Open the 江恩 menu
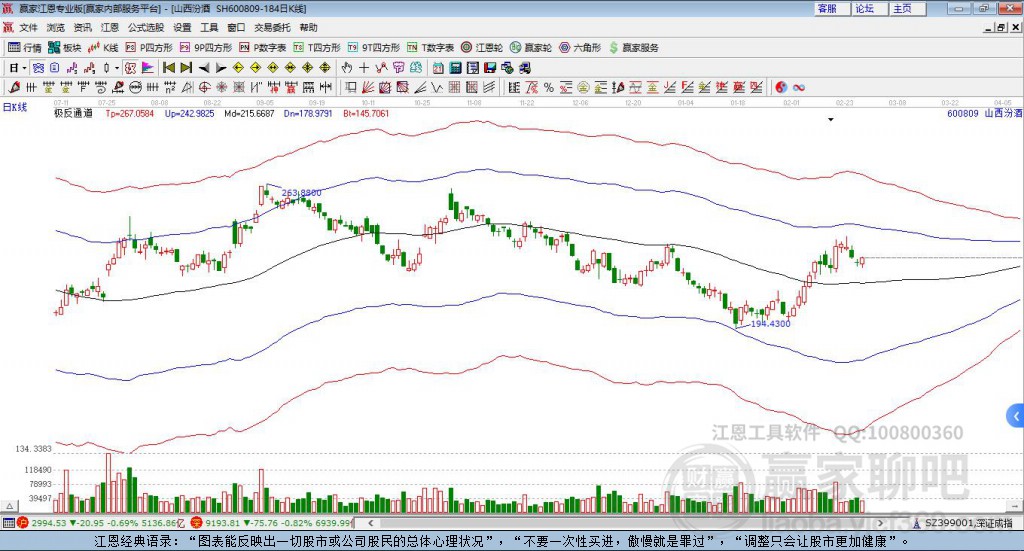This screenshot has height=551, width=1024. pos(110,27)
